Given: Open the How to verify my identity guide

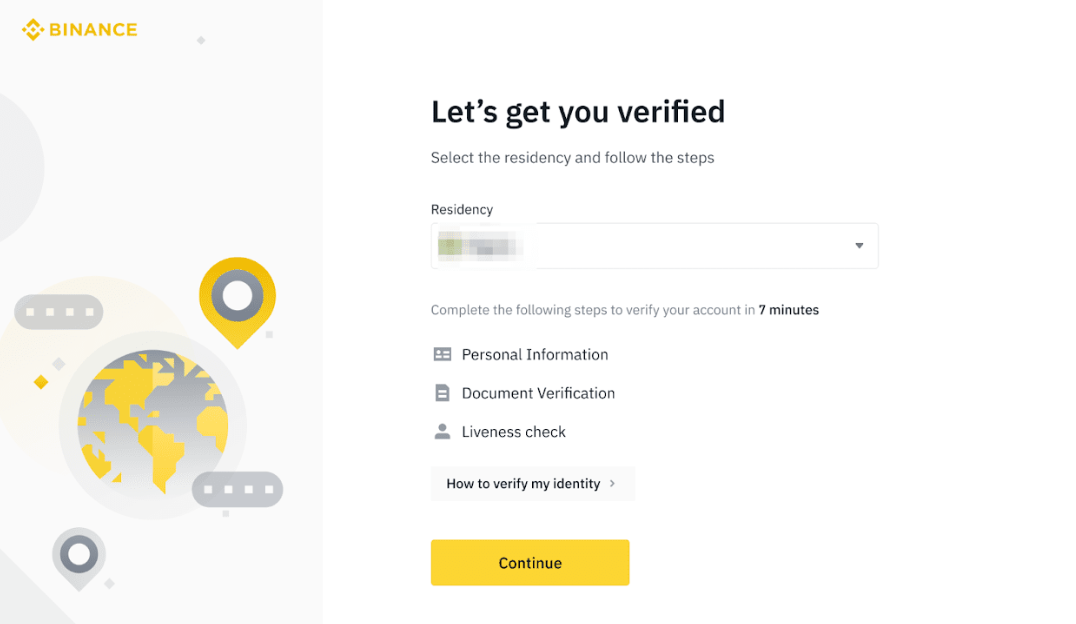Looking at the screenshot, I should [x=532, y=483].
